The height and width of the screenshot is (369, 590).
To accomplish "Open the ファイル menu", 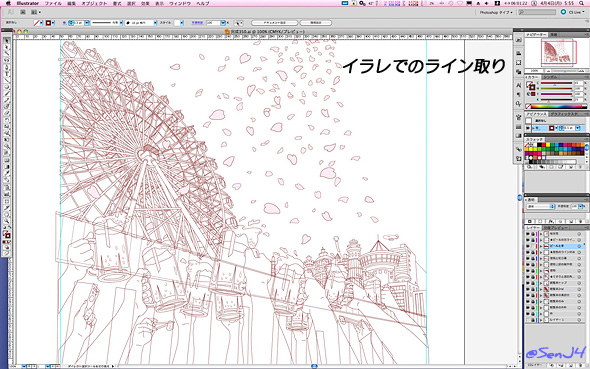I will pyautogui.click(x=53, y=3).
